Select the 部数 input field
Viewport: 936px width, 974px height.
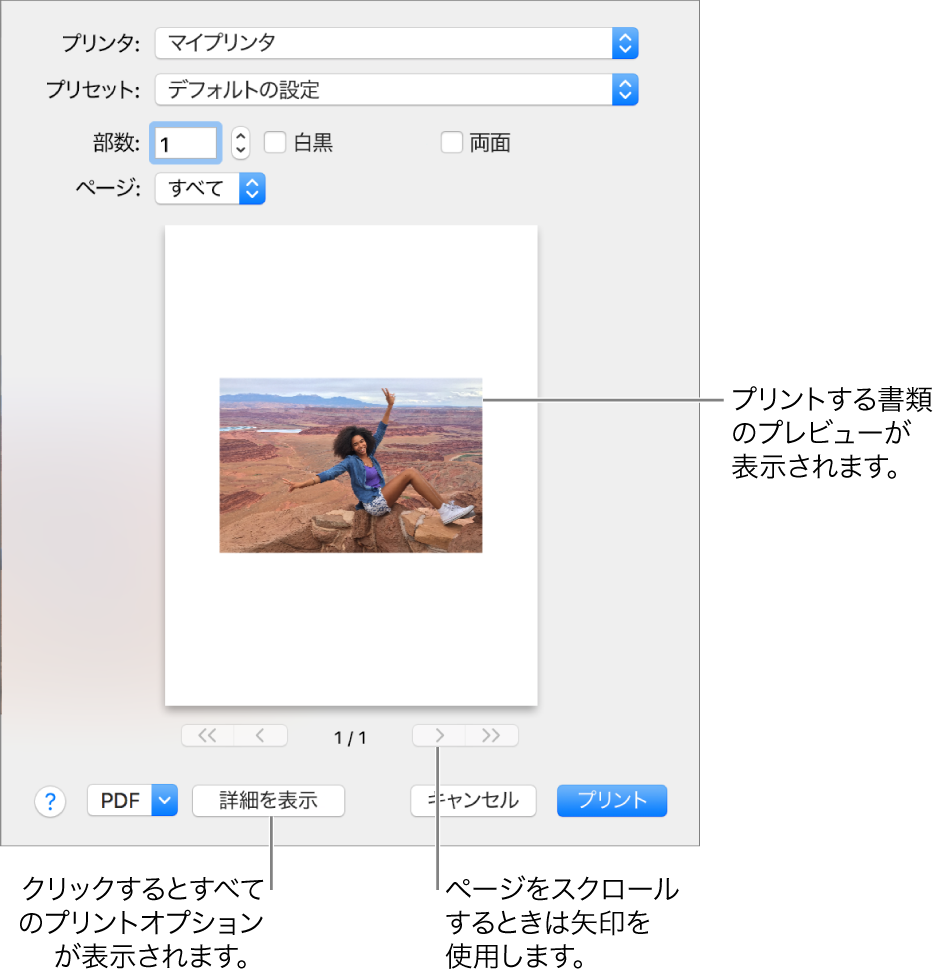coord(185,143)
